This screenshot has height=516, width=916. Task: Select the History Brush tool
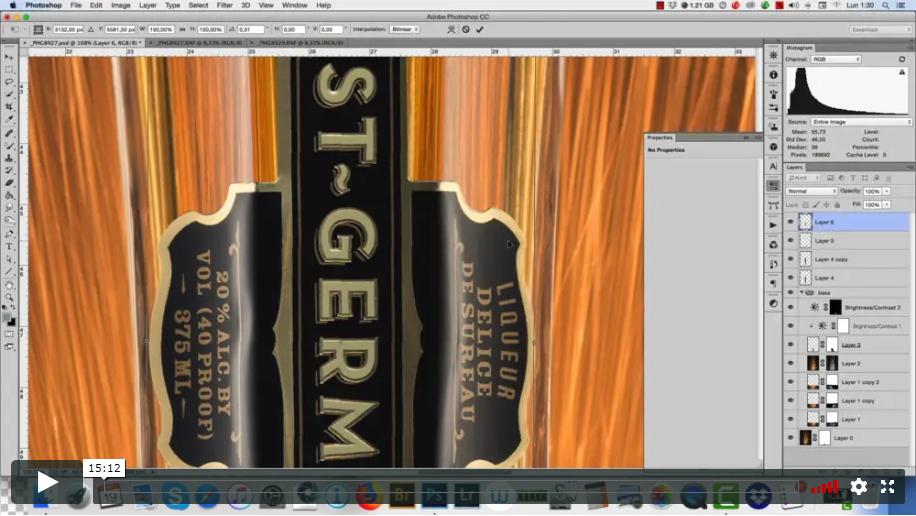pyautogui.click(x=9, y=170)
